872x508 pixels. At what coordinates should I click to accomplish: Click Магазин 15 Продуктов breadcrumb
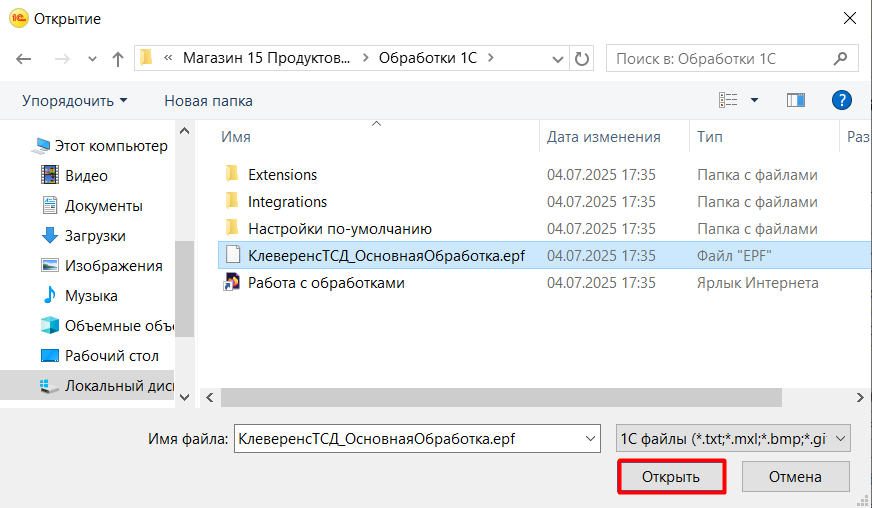tap(266, 58)
